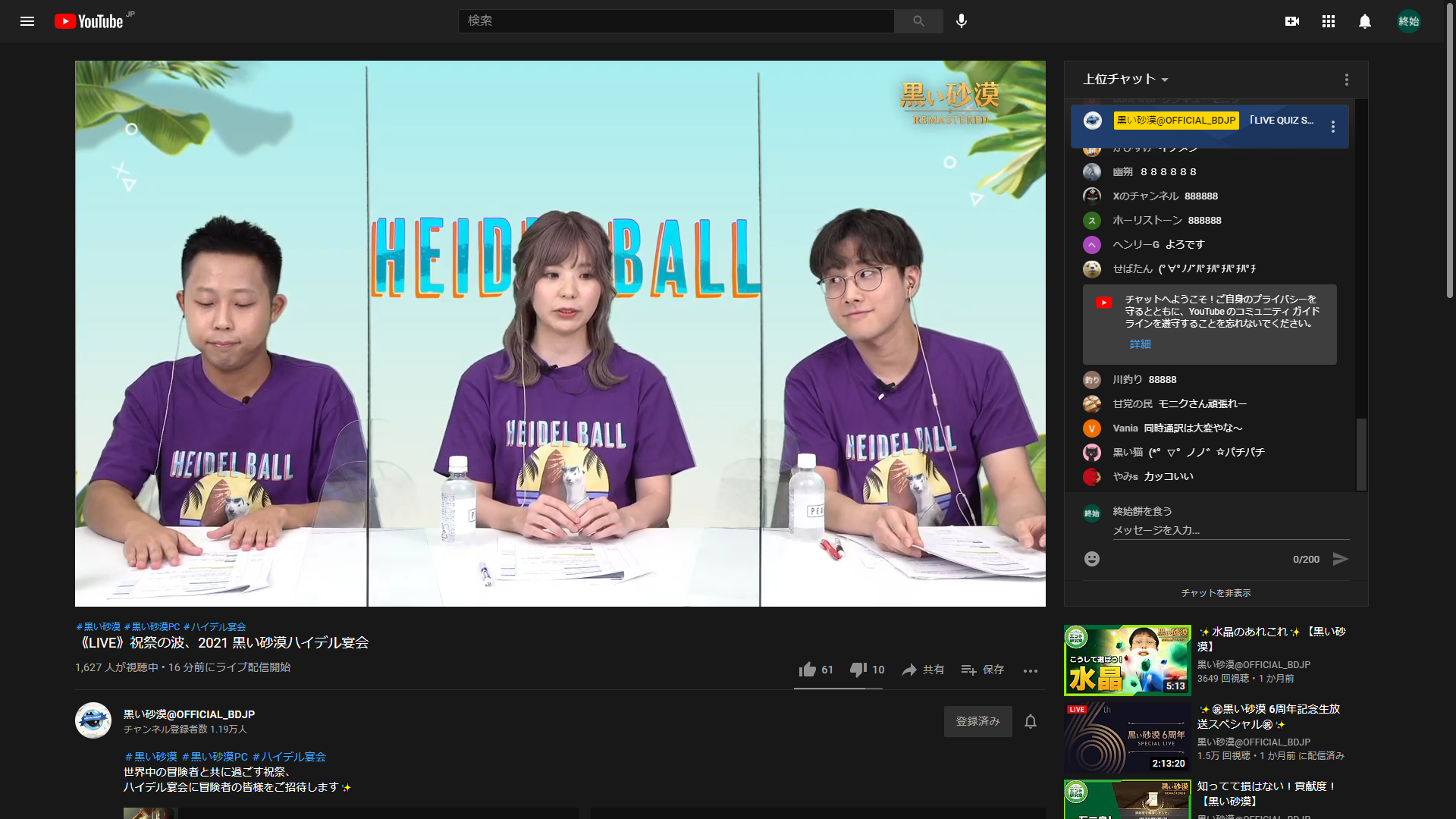Image resolution: width=1456 pixels, height=819 pixels.
Task: Expand the 上位チャット chat mode dropdown
Action: point(1126,80)
